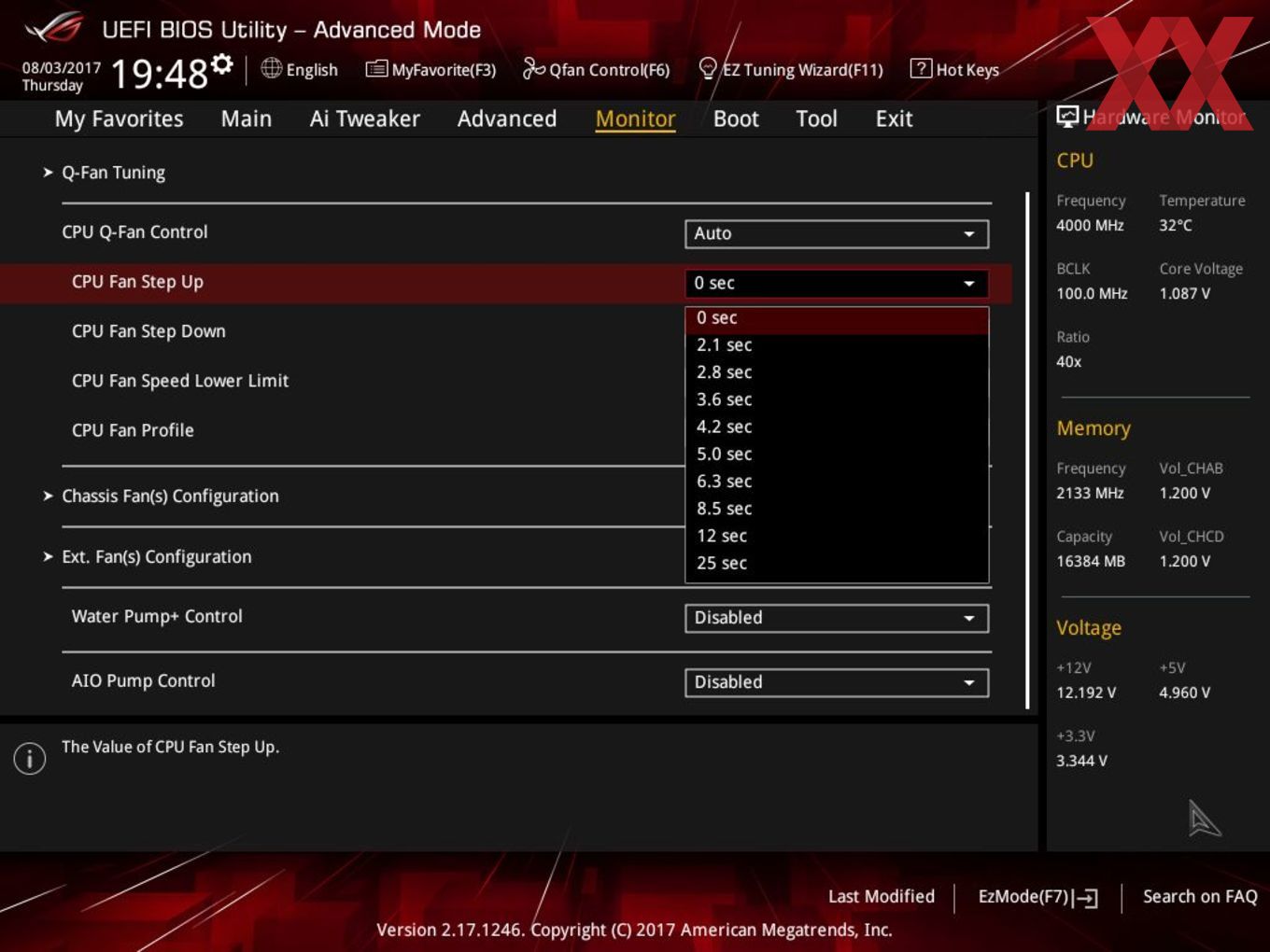Viewport: 1270px width, 952px height.
Task: Open the My Favorites tab
Action: [119, 119]
